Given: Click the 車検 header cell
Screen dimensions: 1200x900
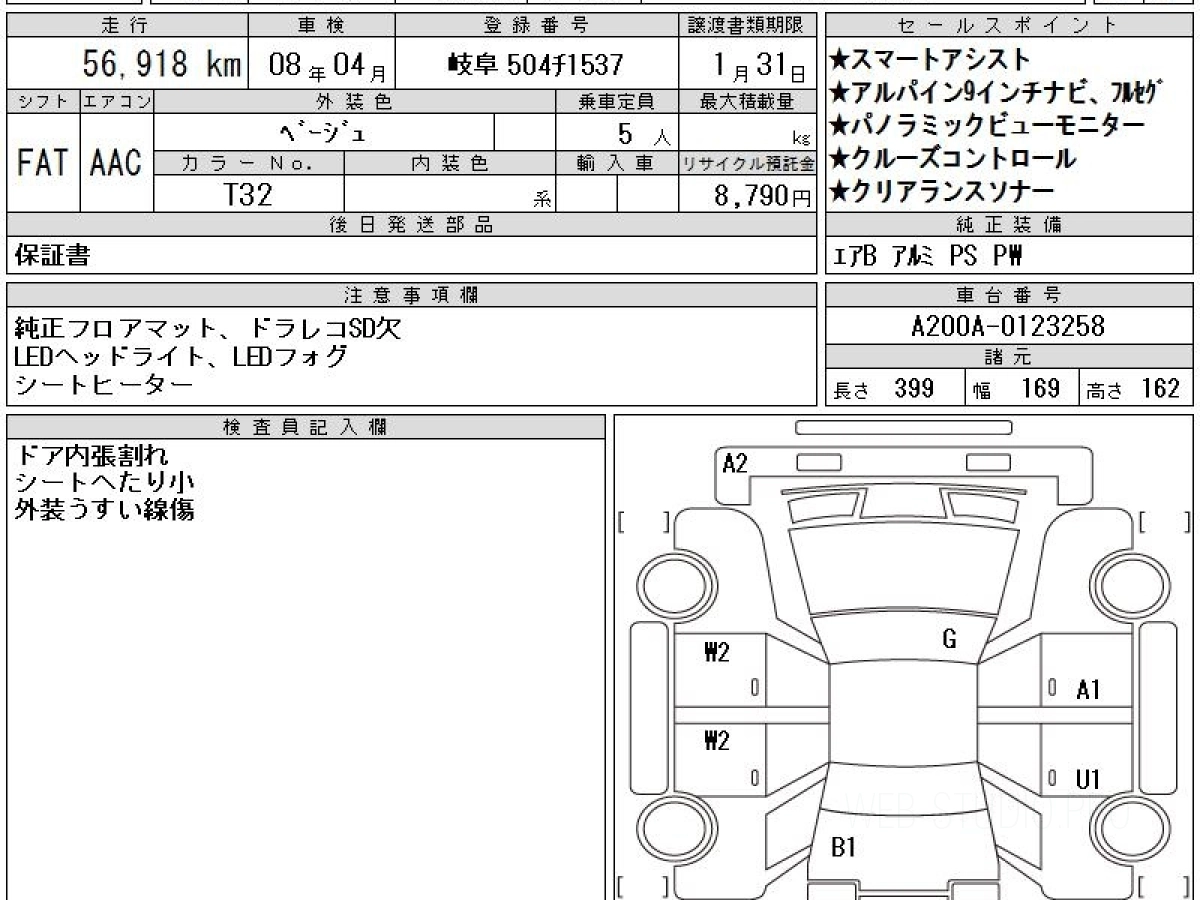Looking at the screenshot, I should point(320,26).
